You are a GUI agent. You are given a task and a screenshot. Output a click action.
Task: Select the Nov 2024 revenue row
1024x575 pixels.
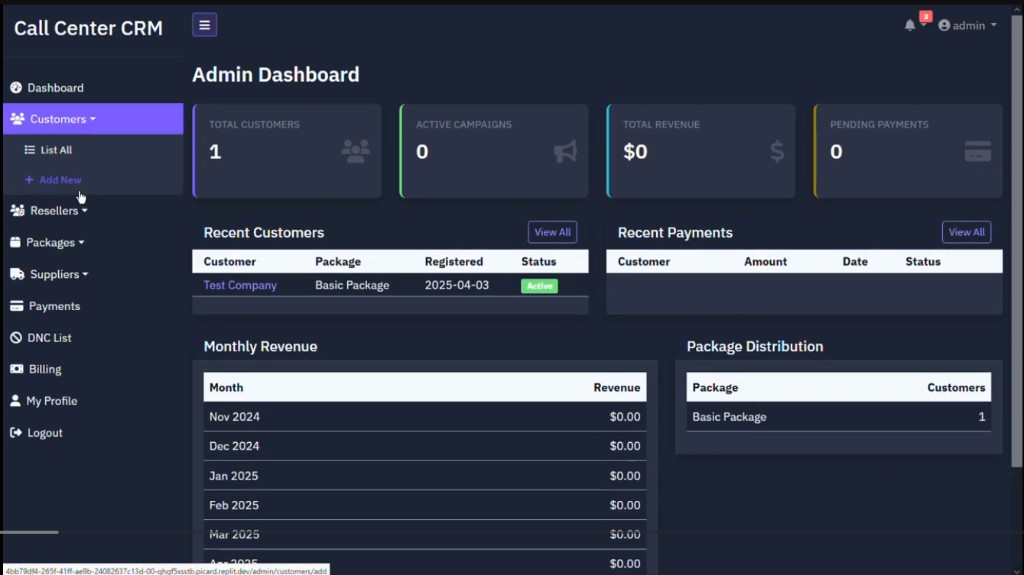tap(424, 416)
